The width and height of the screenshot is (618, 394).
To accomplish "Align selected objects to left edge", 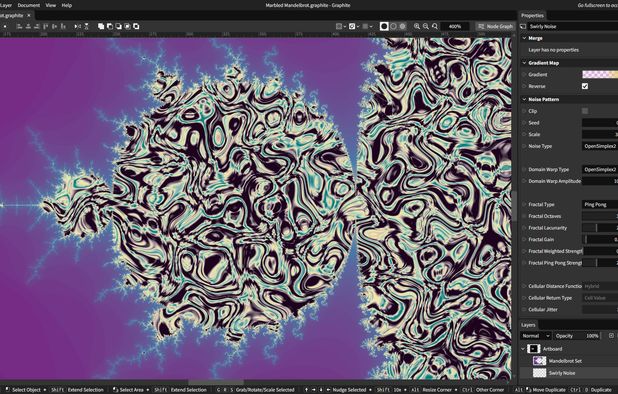I will pos(19,26).
